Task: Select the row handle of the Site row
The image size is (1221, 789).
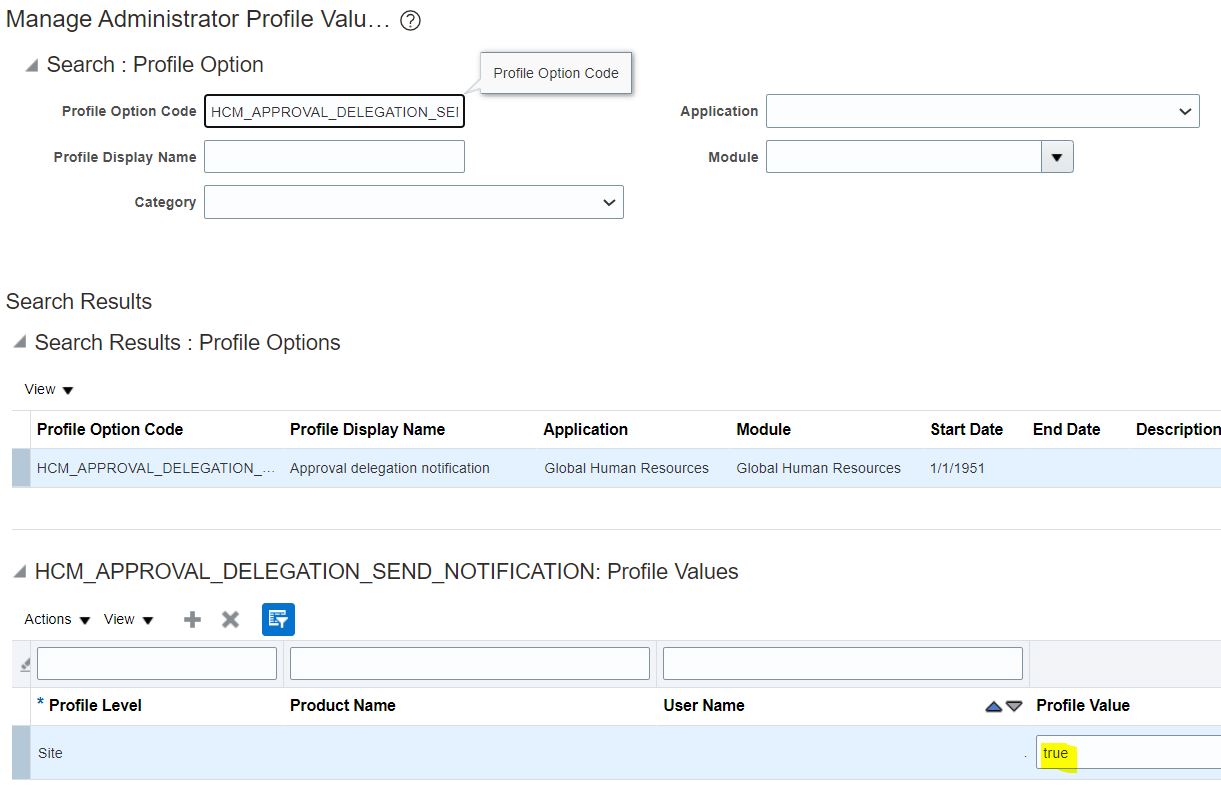Action: pyautogui.click(x=21, y=753)
